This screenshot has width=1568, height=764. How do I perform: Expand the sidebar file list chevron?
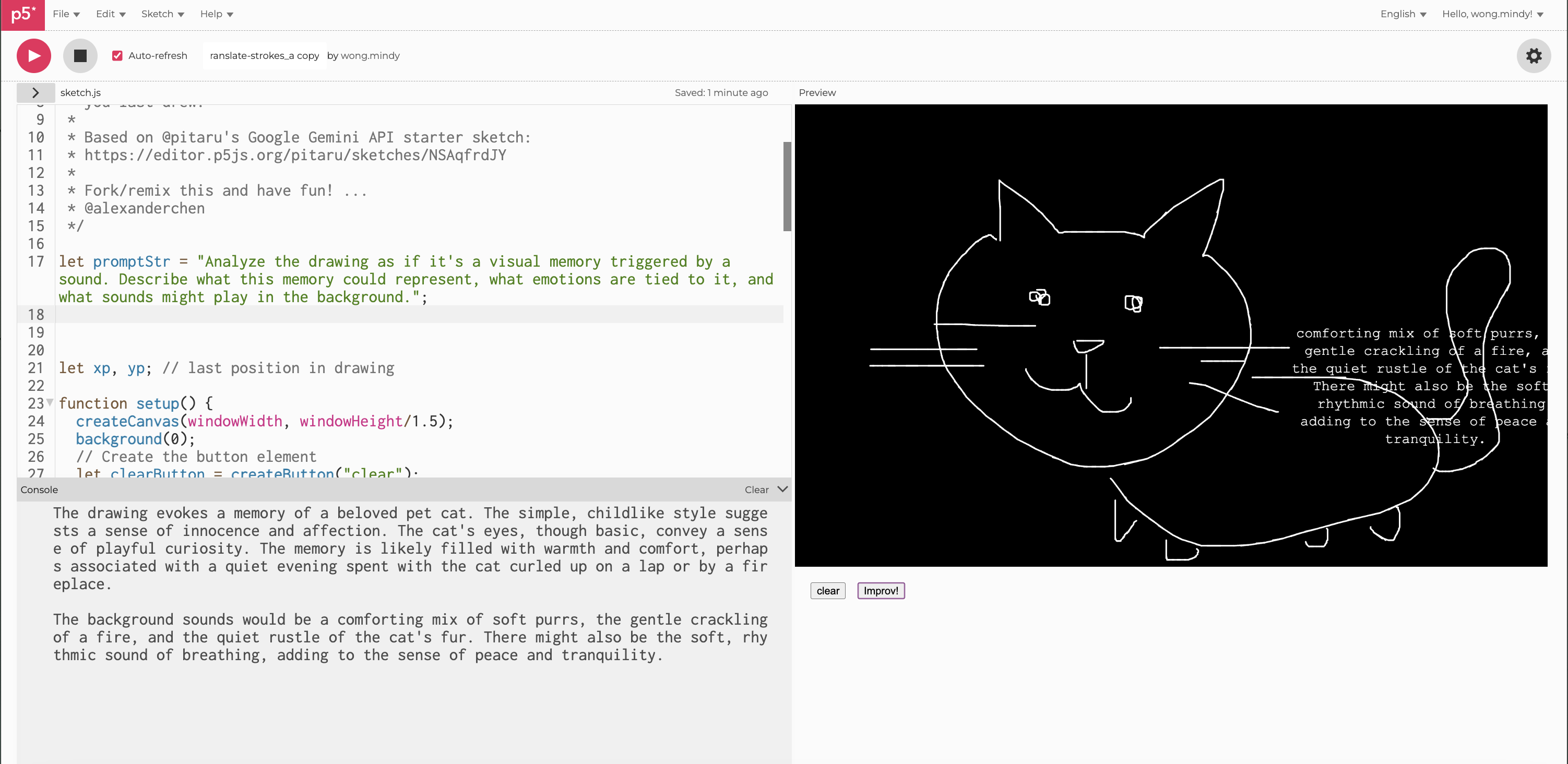coord(35,92)
